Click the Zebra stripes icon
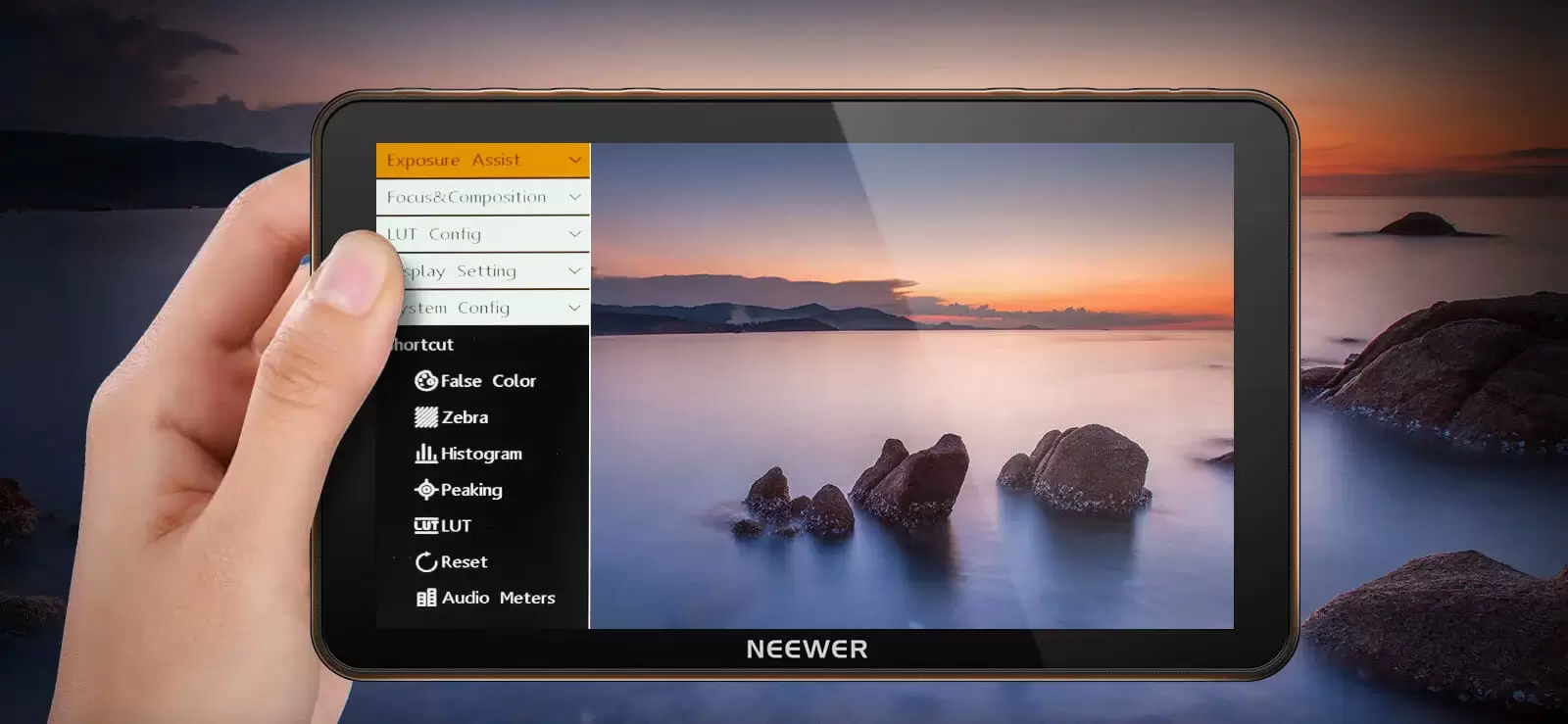1568x724 pixels. pyautogui.click(x=425, y=417)
